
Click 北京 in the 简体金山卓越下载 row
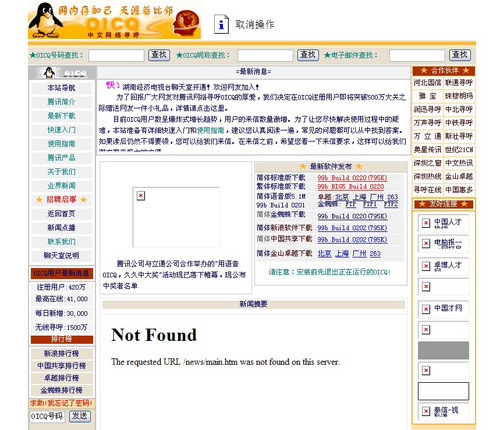(x=324, y=254)
